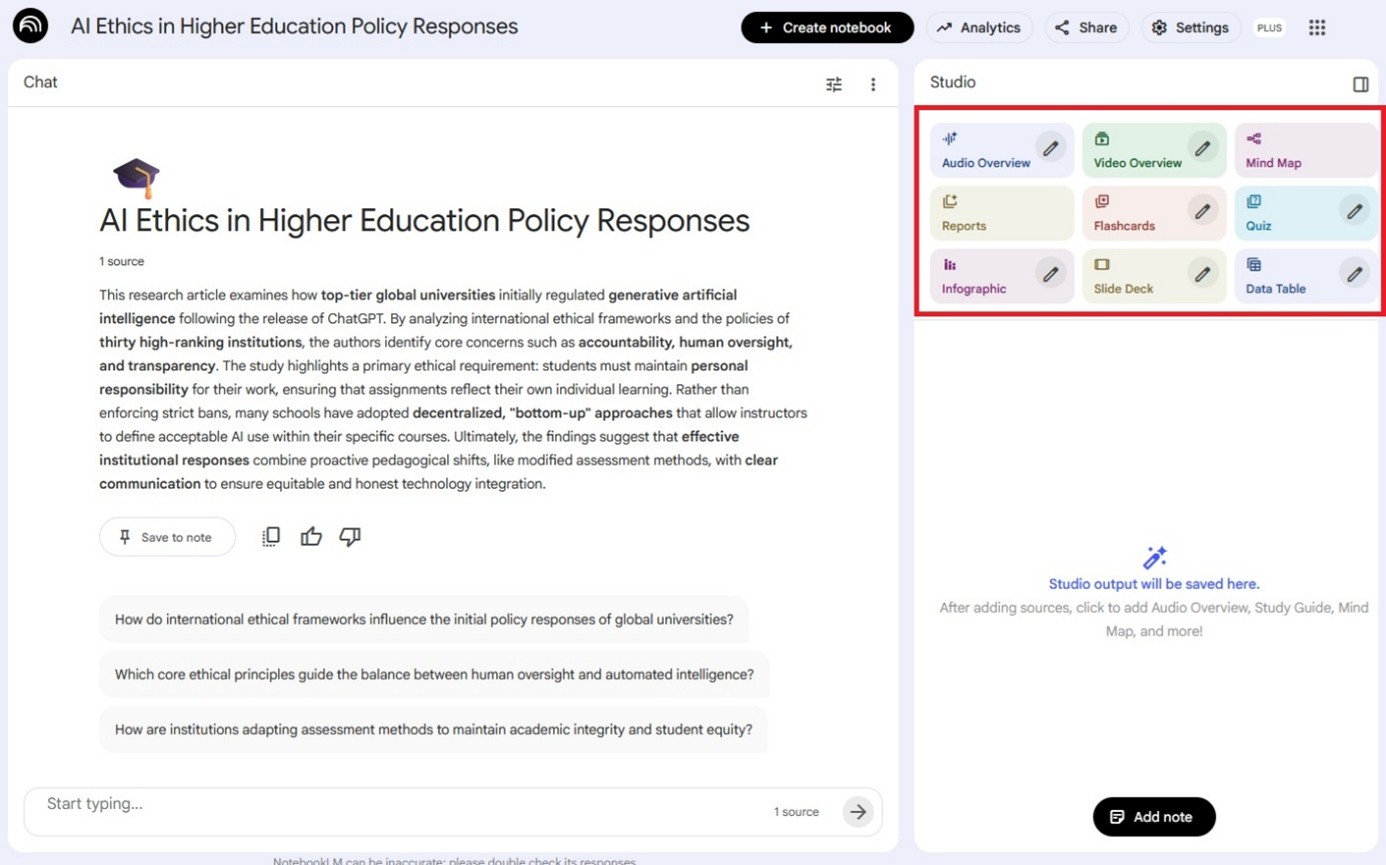Click the Save to note button
This screenshot has width=1386, height=865.
click(x=167, y=537)
